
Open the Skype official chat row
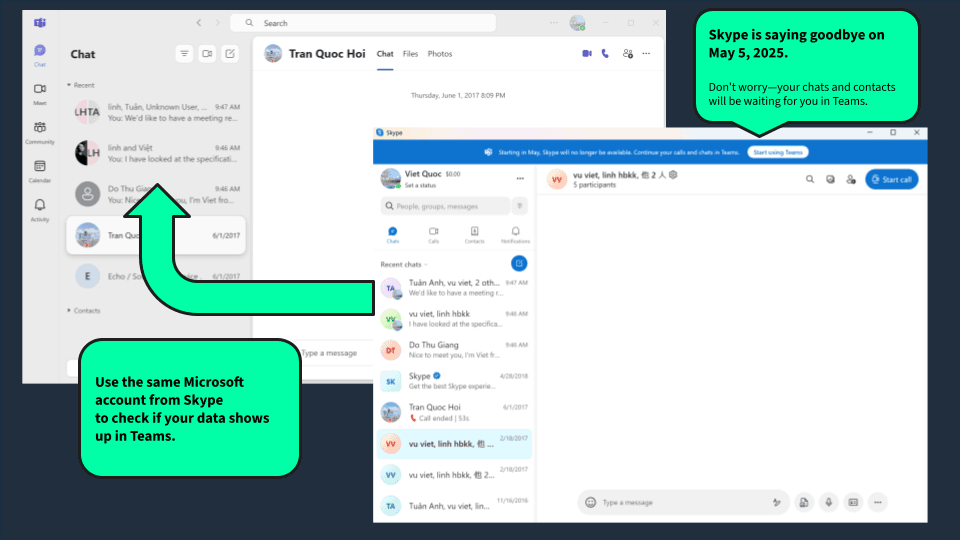click(x=454, y=381)
